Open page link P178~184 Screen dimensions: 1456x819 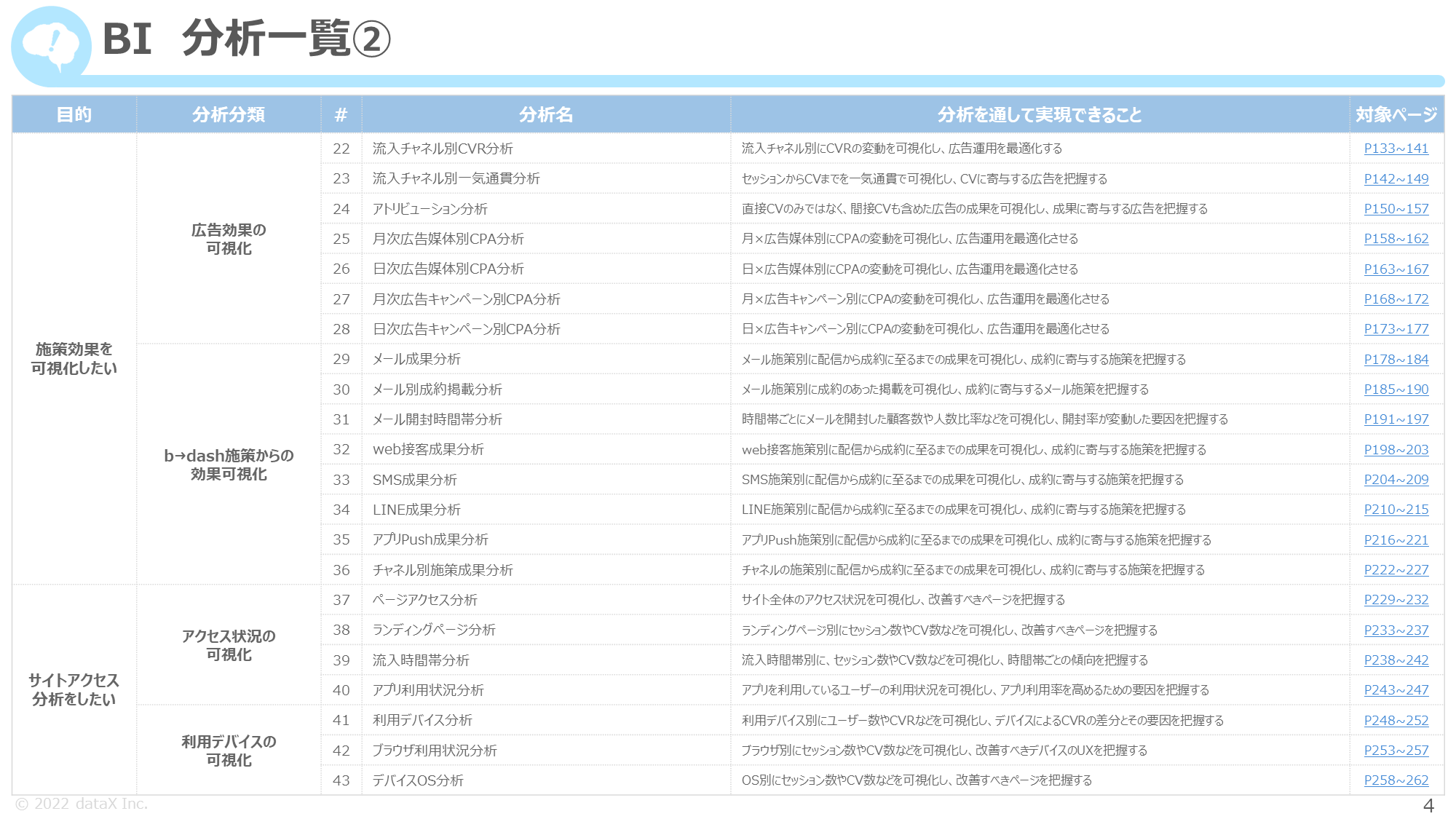1396,359
